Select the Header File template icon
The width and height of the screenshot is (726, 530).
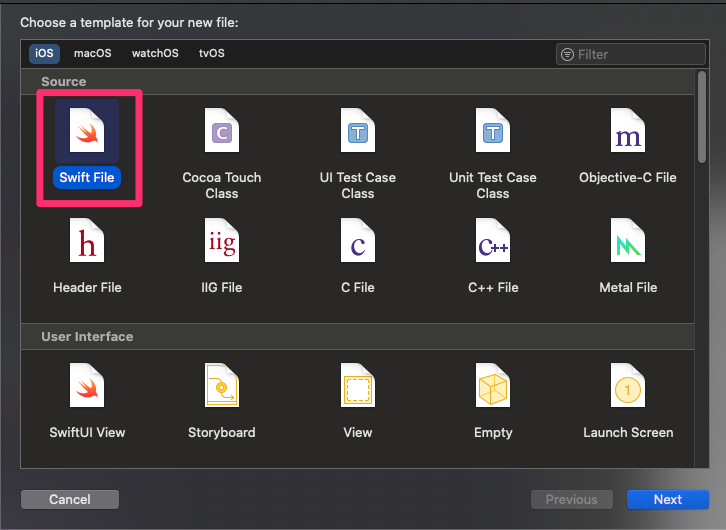87,240
